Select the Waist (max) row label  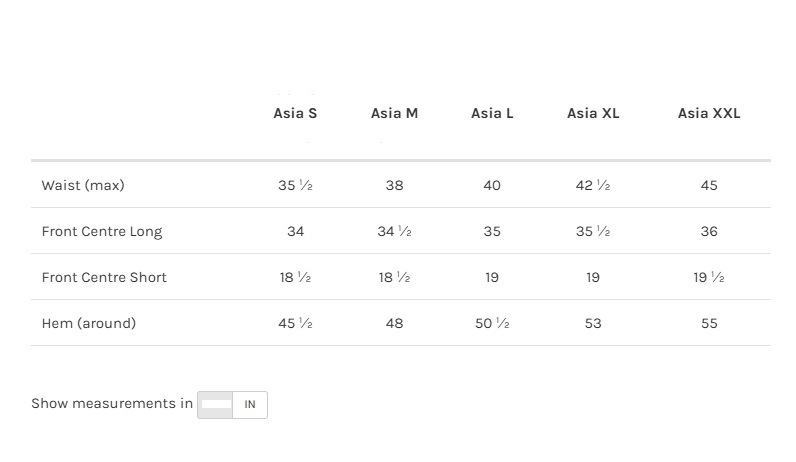pyautogui.click(x=83, y=186)
